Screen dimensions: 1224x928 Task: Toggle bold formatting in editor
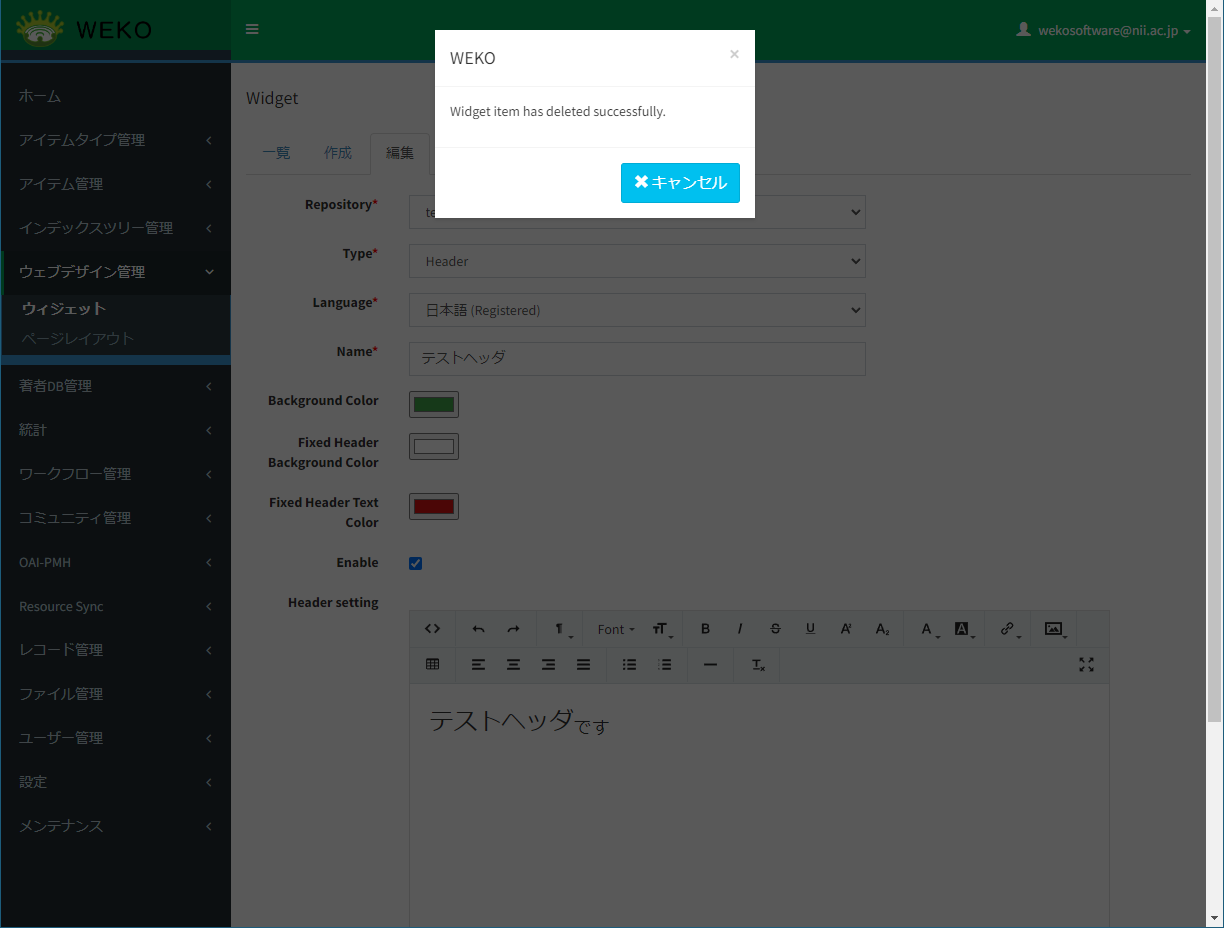[705, 629]
